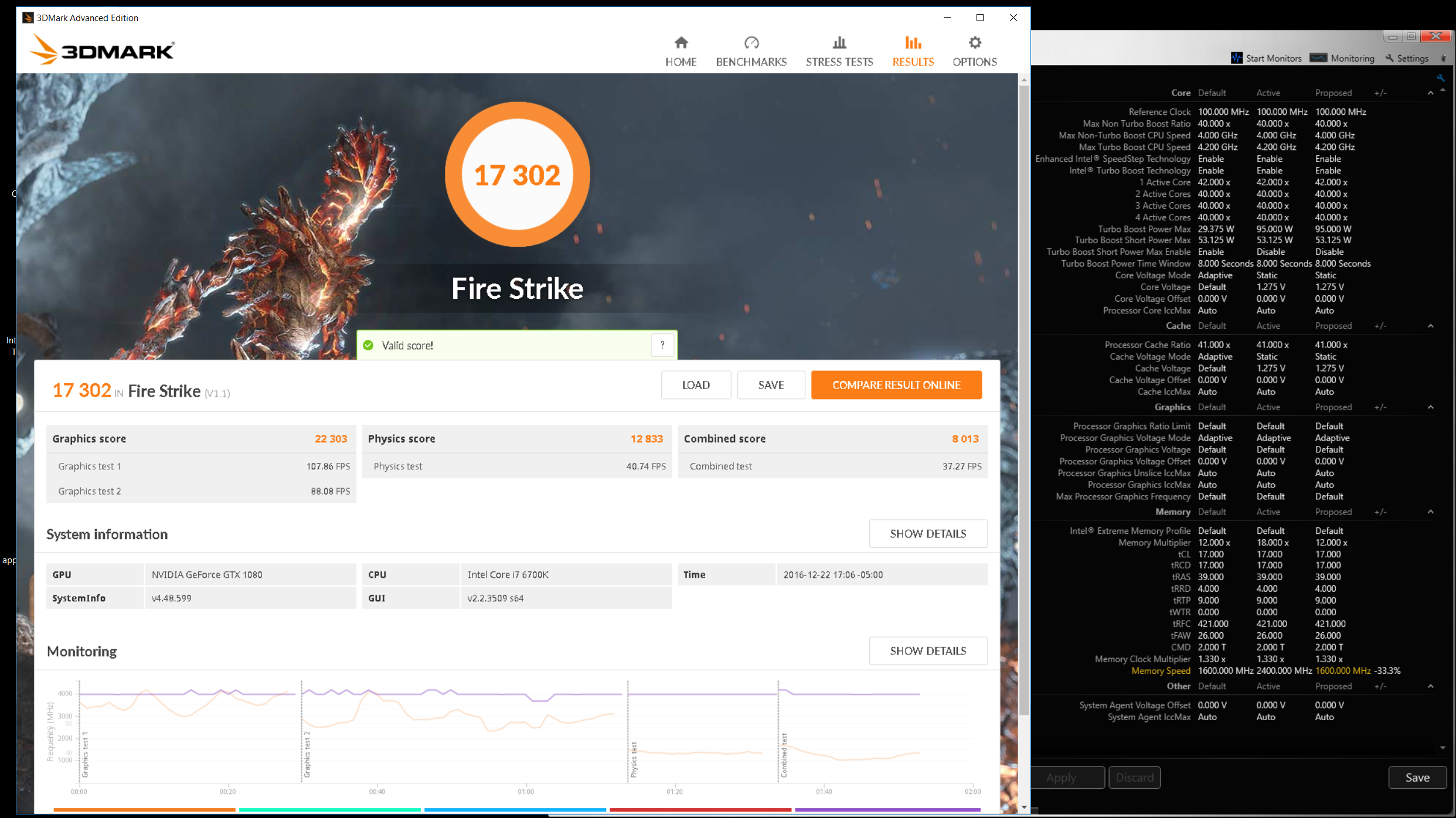Collapse the Core section
The height and width of the screenshot is (818, 1456).
click(x=1430, y=93)
